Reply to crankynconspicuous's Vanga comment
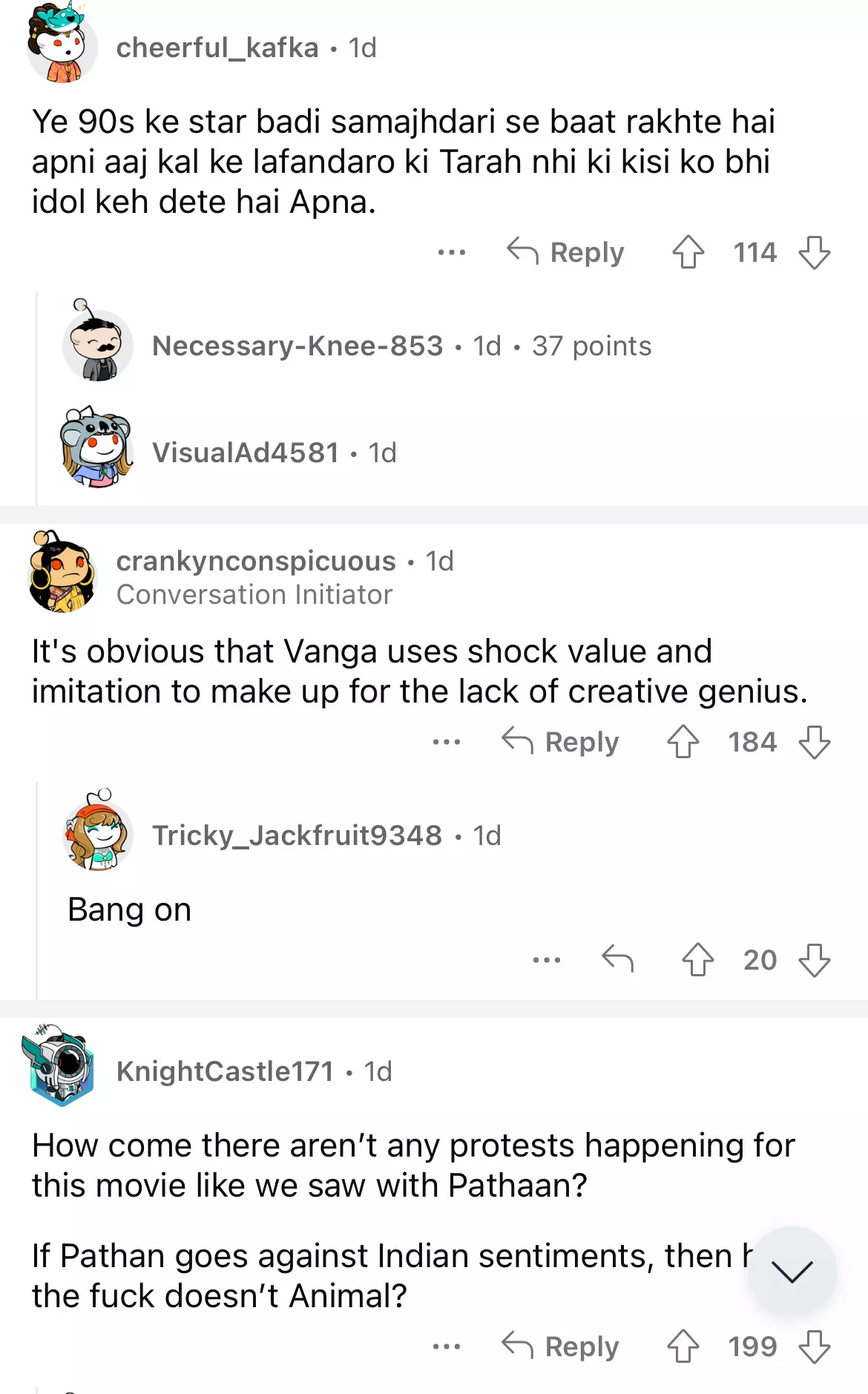Image resolution: width=868 pixels, height=1394 pixels. 561,742
